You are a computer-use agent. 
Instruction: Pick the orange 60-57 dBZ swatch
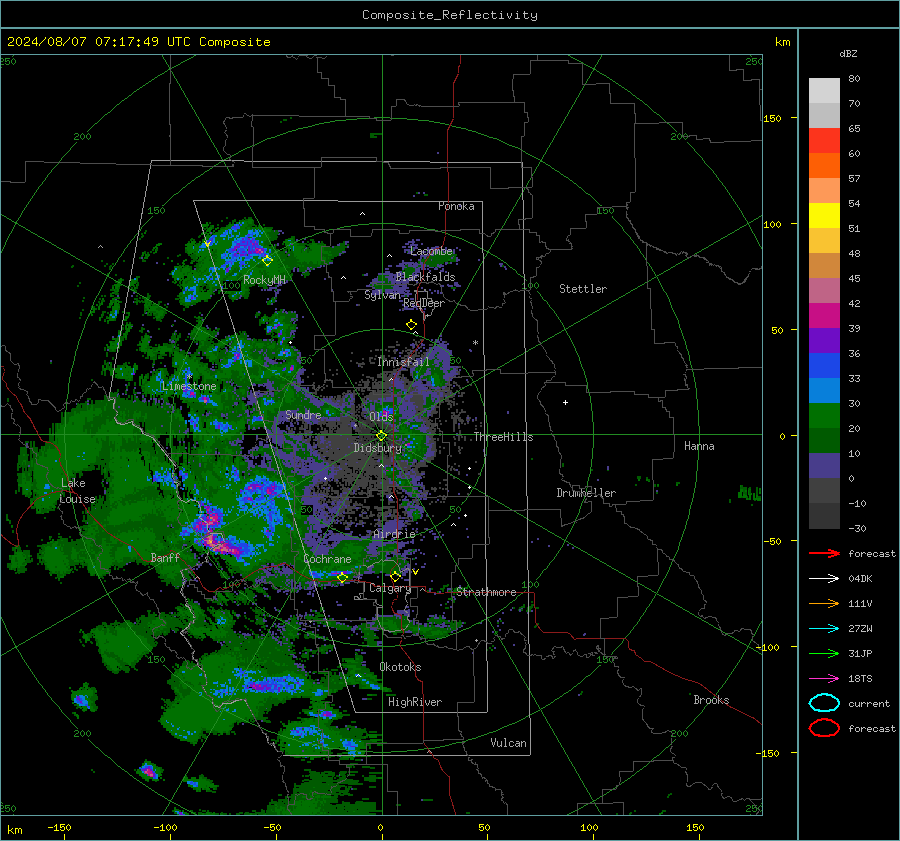[x=824, y=166]
